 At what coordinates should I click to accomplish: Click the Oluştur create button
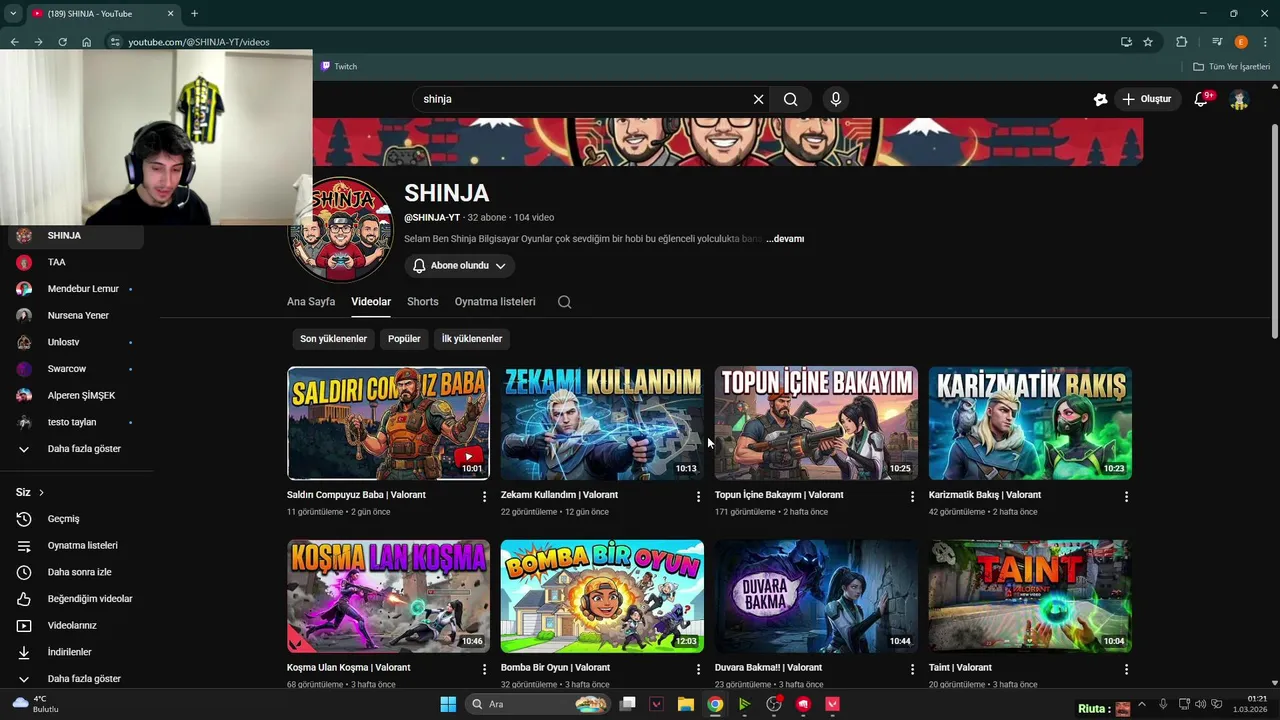[x=1147, y=99]
